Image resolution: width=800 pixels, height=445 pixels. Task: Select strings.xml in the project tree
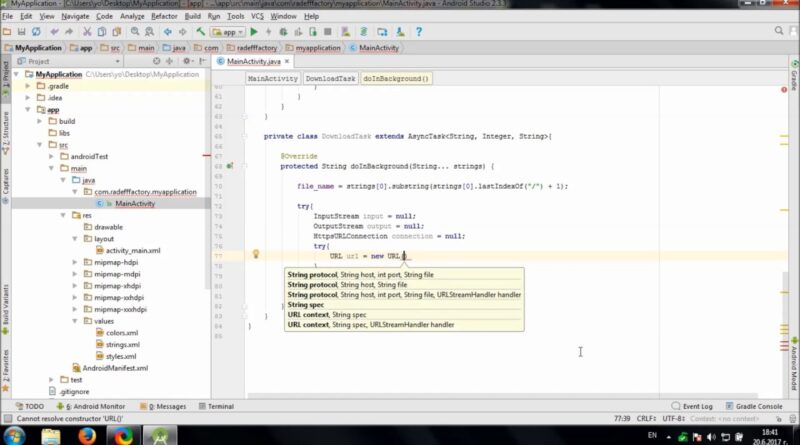coord(122,344)
